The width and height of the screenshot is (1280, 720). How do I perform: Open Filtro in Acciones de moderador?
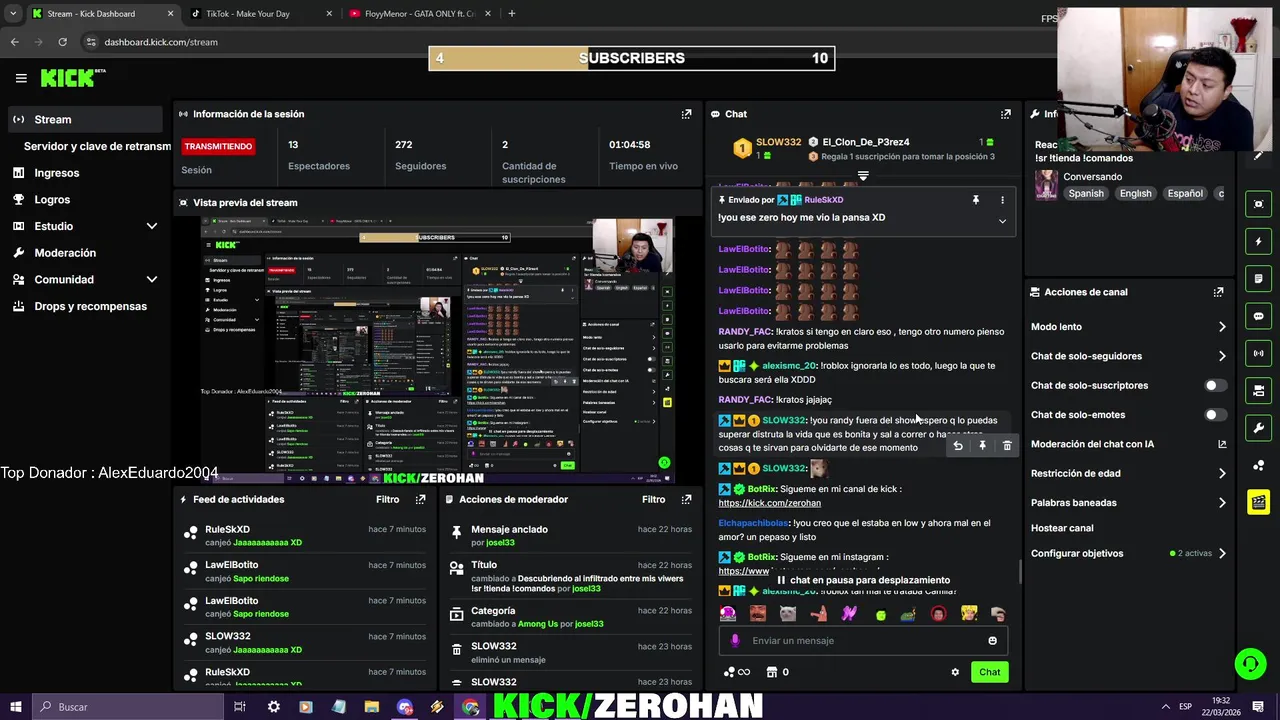653,499
